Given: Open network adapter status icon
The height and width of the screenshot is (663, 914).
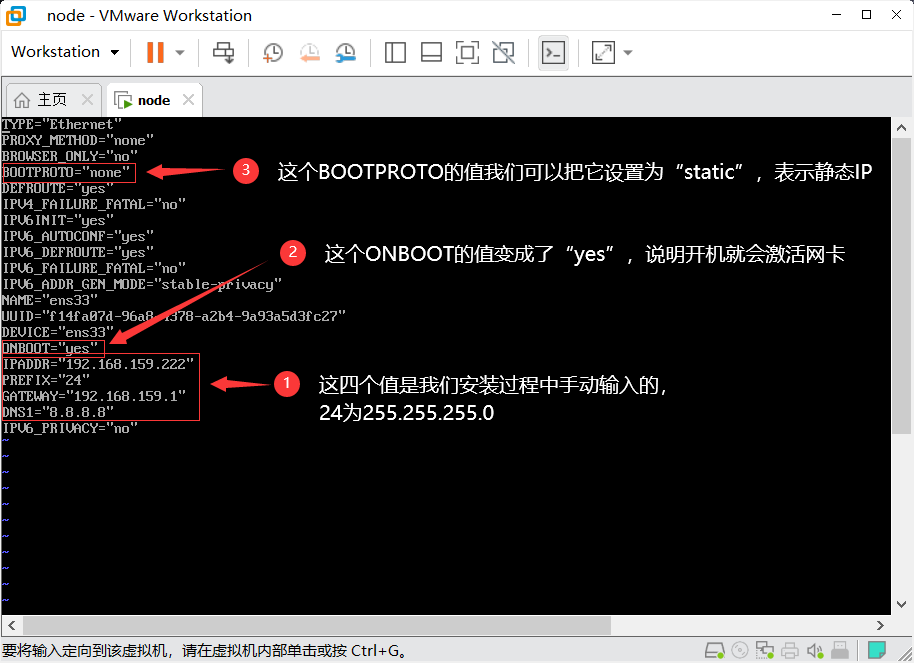Looking at the screenshot, I should 764,650.
